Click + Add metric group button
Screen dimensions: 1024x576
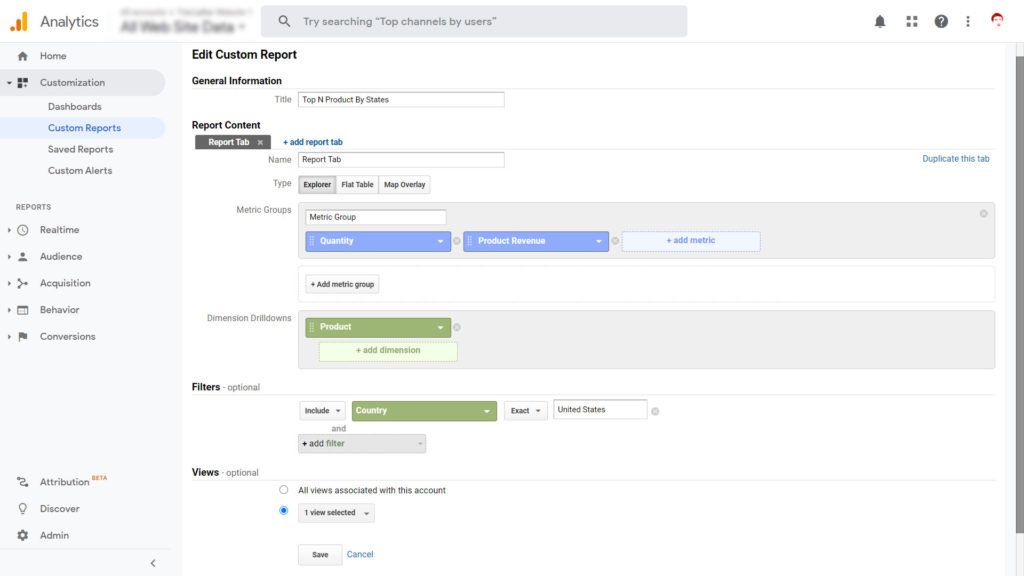[342, 284]
